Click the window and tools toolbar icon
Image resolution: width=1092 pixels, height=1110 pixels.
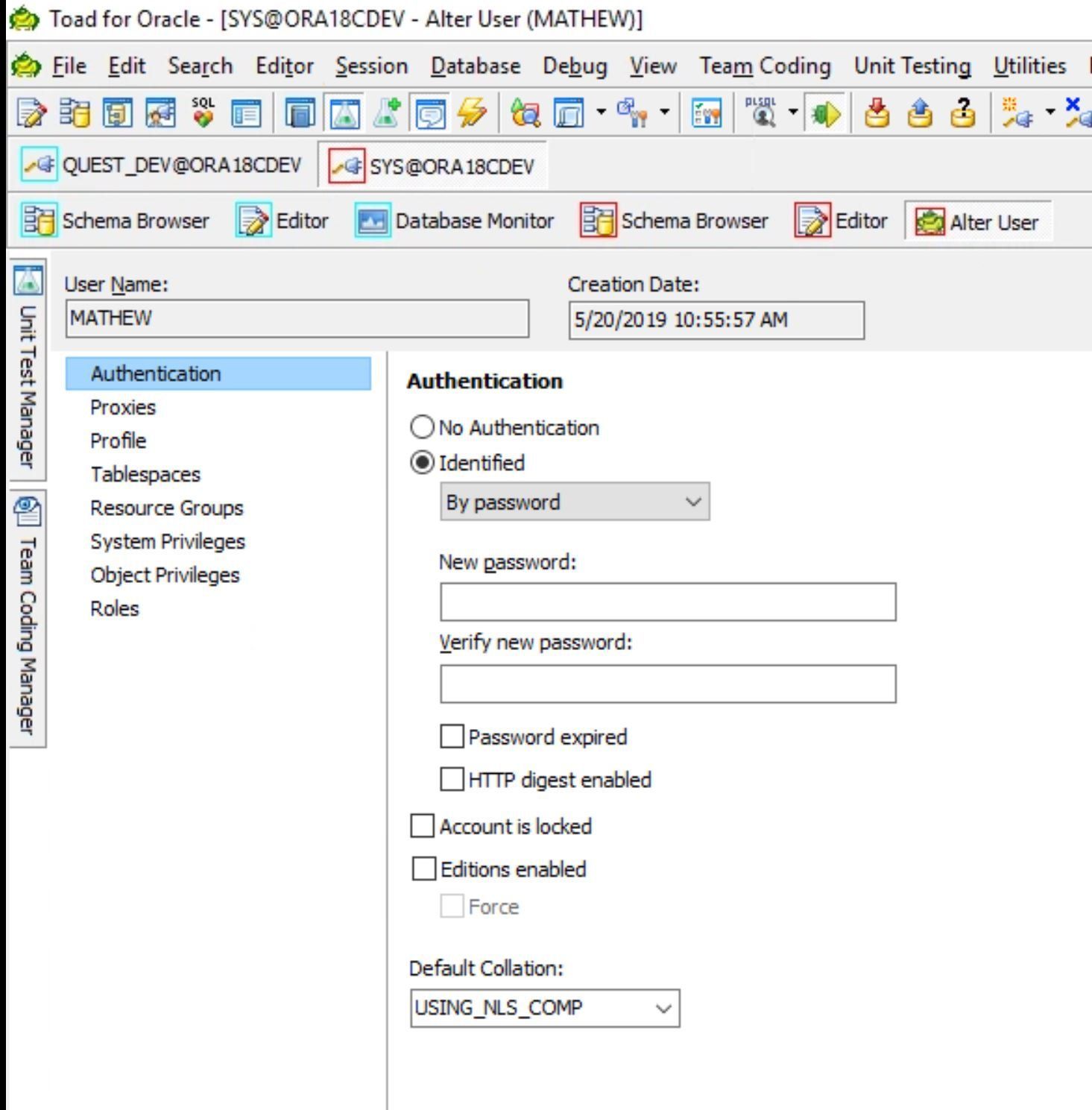(634, 113)
